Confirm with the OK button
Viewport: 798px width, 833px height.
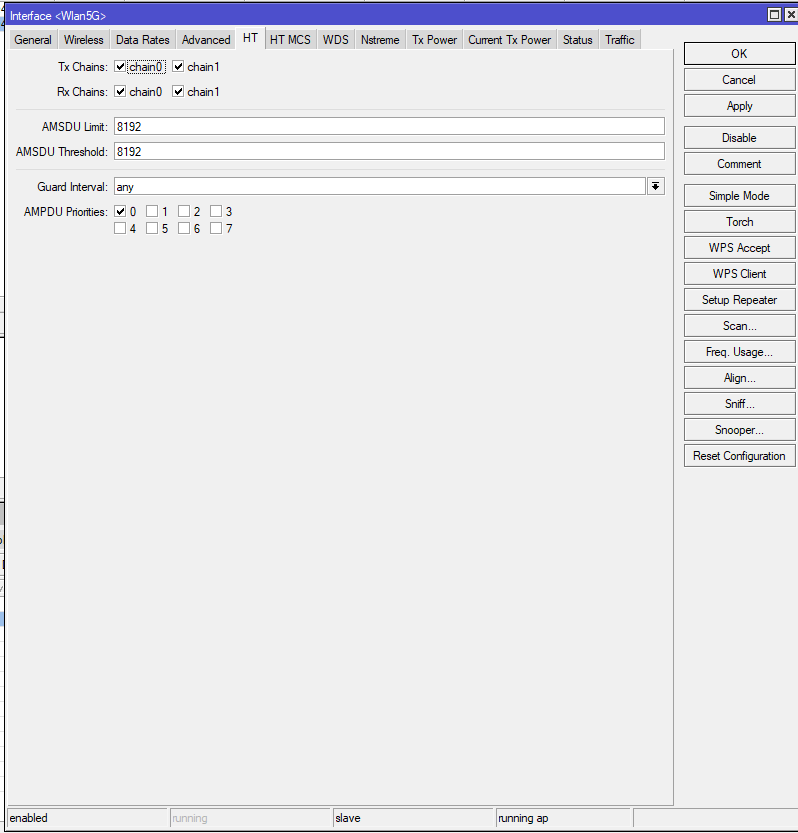739,54
